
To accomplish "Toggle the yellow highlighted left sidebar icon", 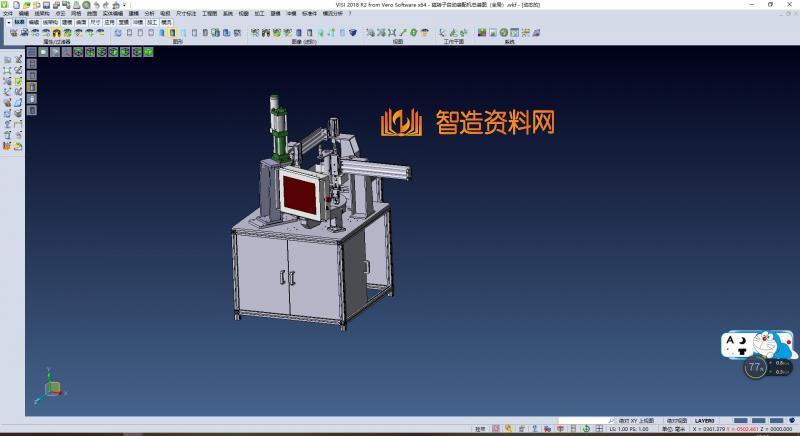I will tap(31, 87).
